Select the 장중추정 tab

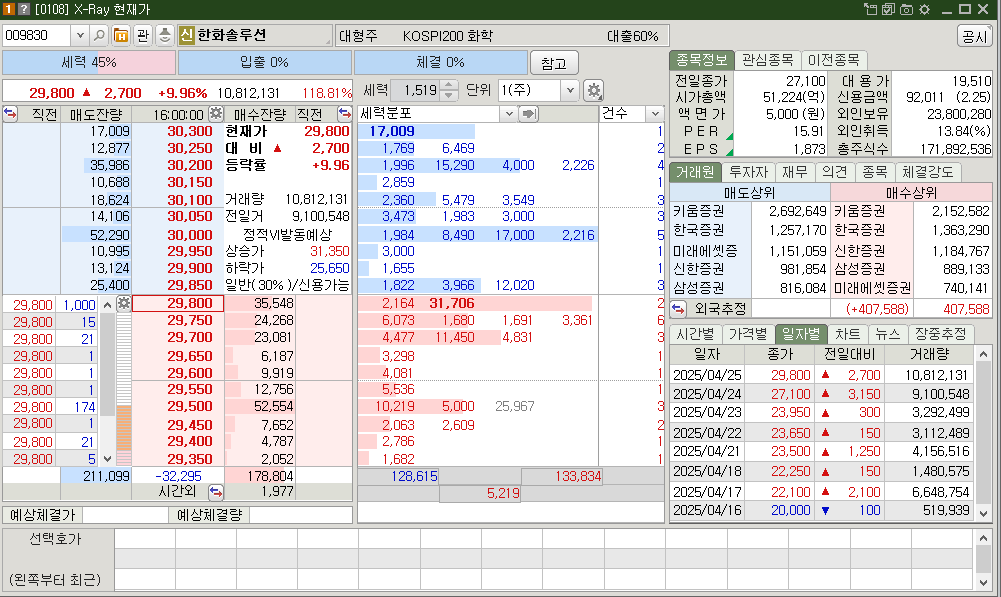coord(940,334)
